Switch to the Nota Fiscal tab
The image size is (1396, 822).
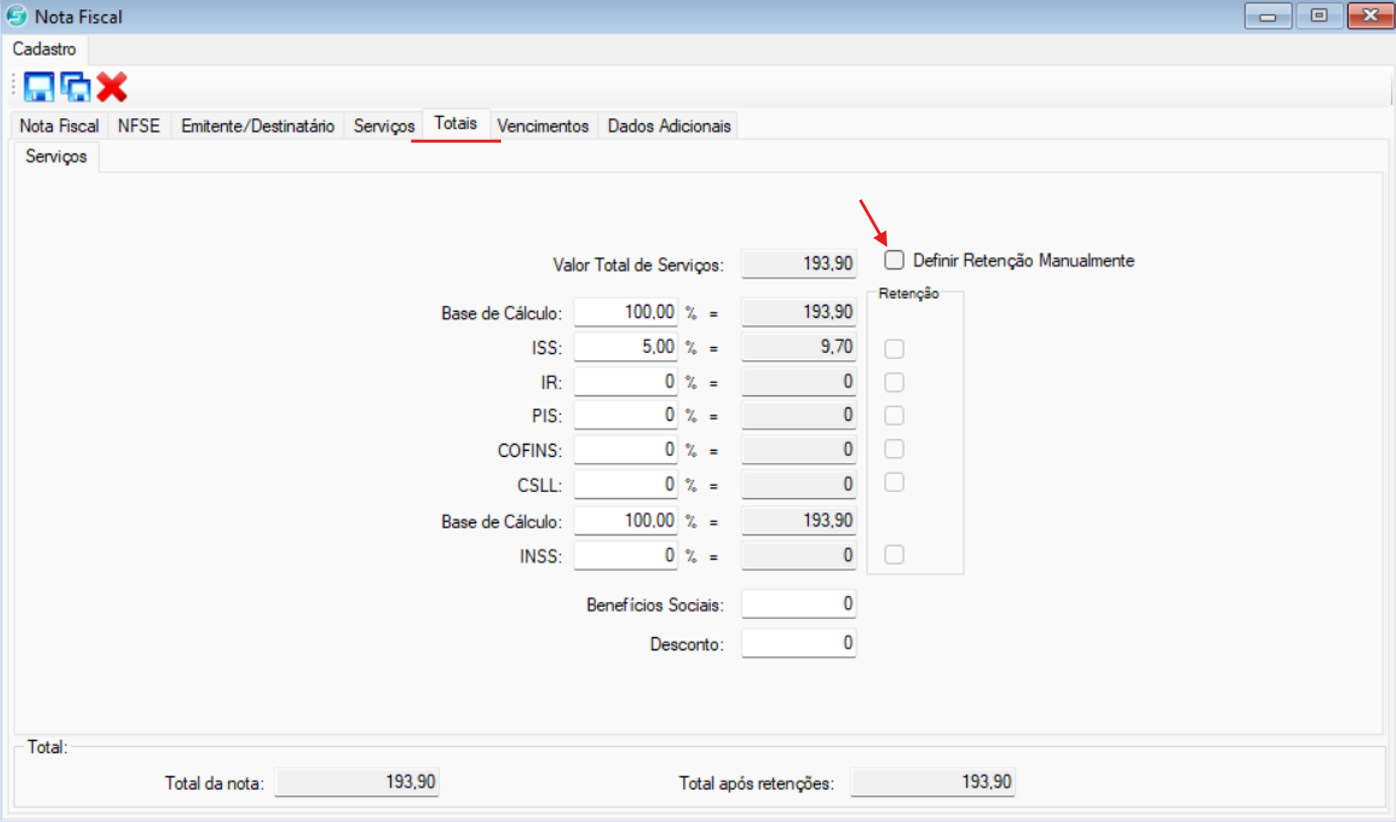(x=59, y=126)
